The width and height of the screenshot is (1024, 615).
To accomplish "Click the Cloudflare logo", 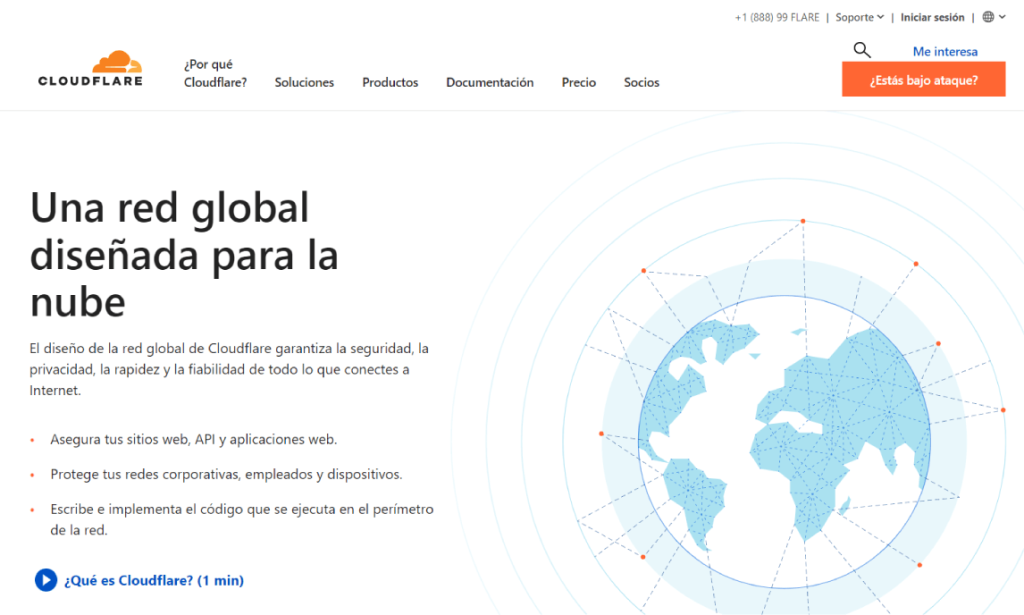I will (90, 69).
